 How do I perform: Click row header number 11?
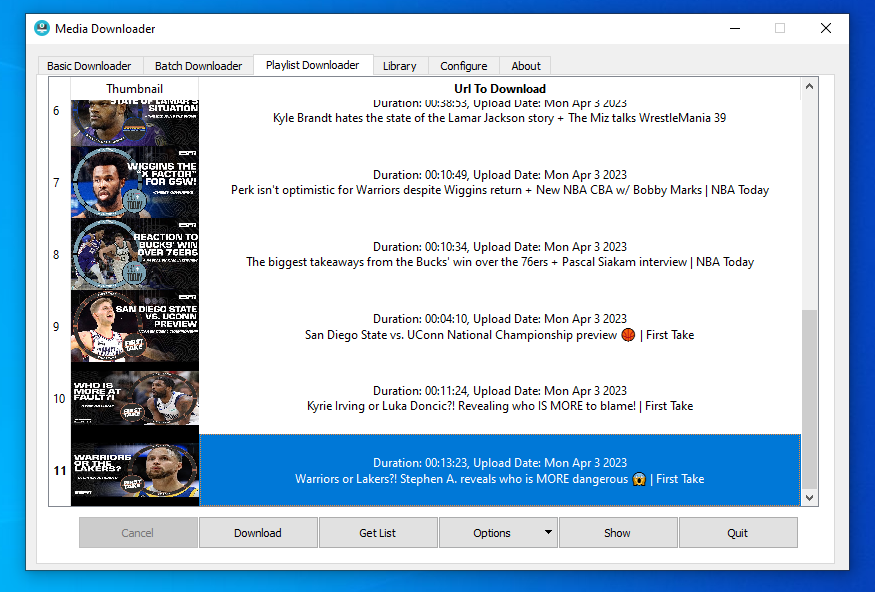point(60,470)
